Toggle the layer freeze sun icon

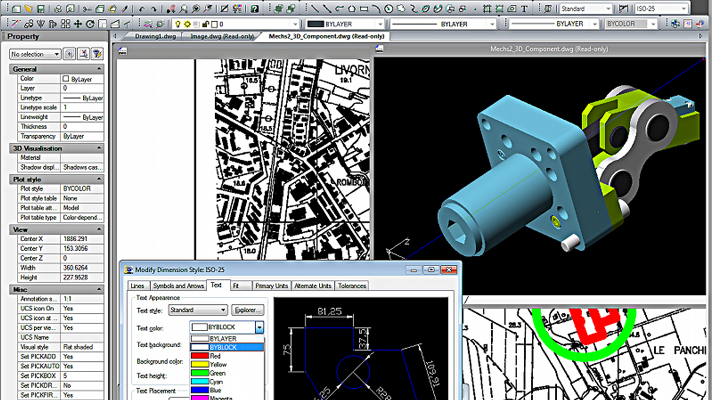(188, 22)
